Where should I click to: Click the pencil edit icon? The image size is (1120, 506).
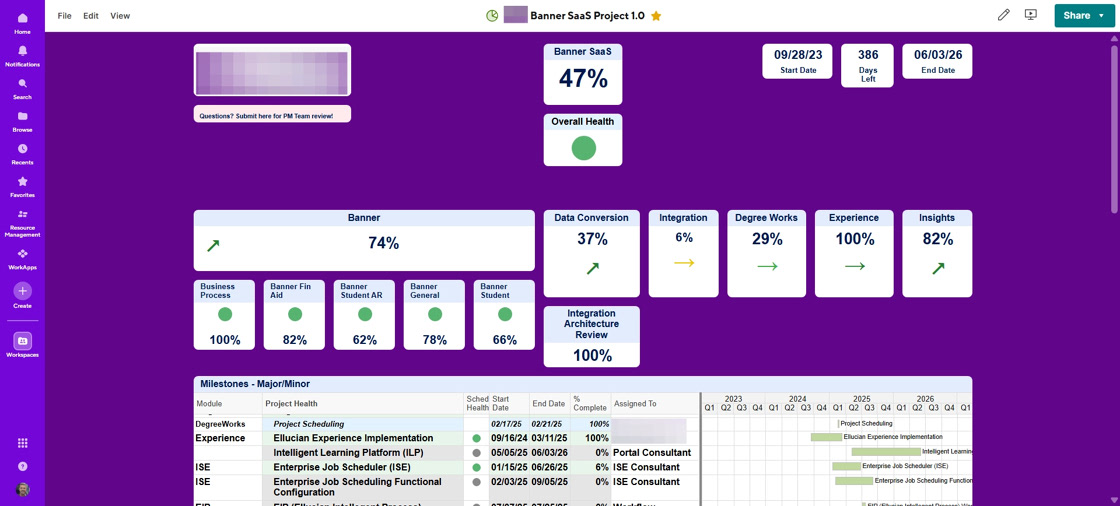click(x=1004, y=15)
